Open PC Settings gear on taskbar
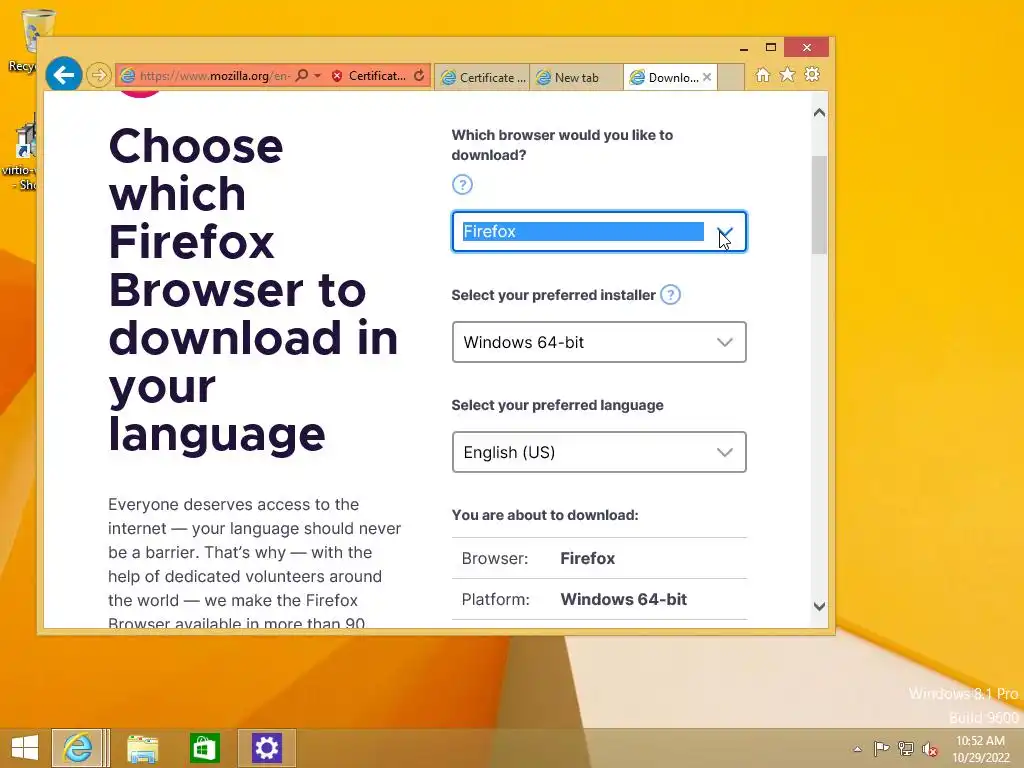Viewport: 1024px width, 768px height. click(x=266, y=748)
